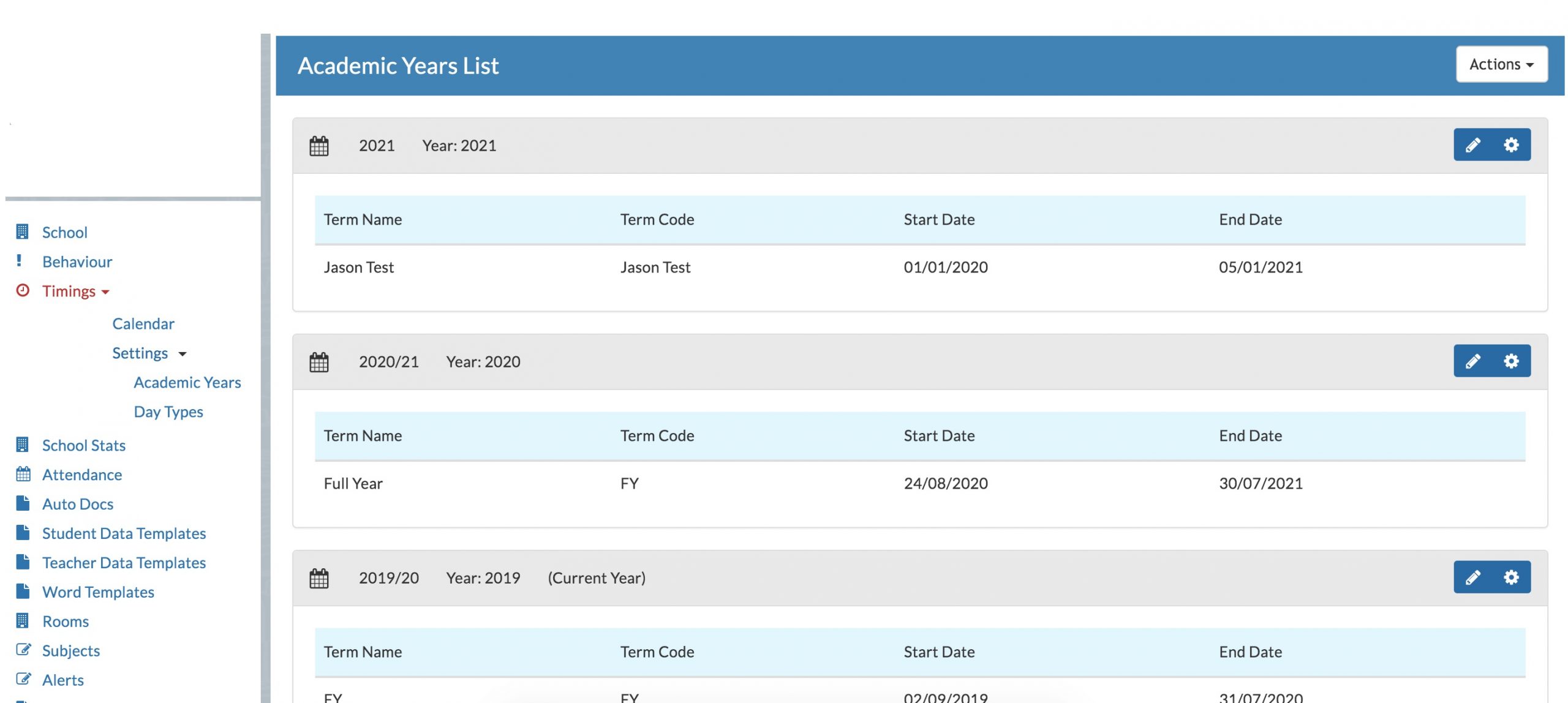This screenshot has height=703, width=1568.
Task: Open Academic Years settings link
Action: pyautogui.click(x=187, y=382)
